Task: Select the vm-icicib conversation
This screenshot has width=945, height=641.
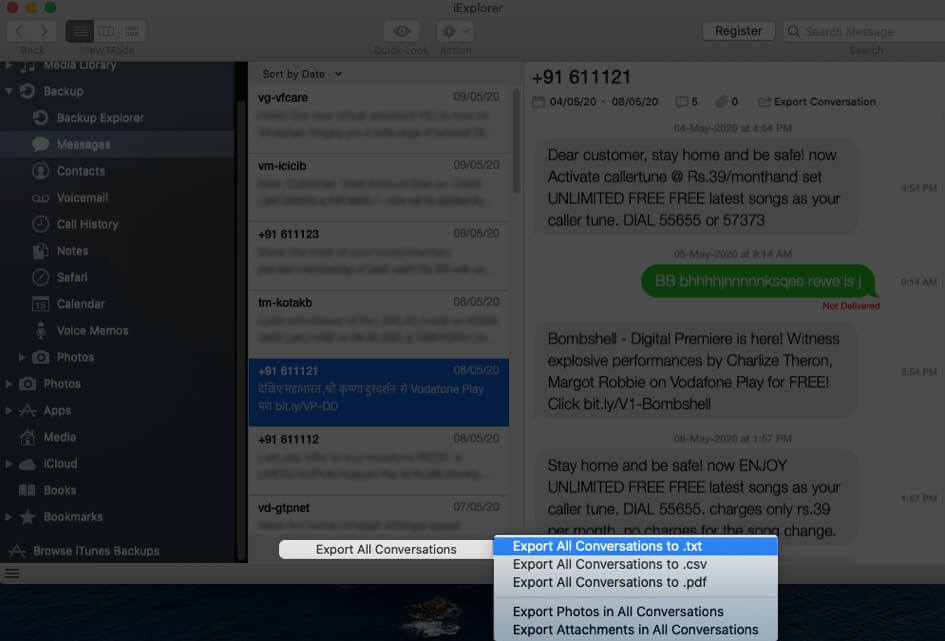Action: (378, 186)
